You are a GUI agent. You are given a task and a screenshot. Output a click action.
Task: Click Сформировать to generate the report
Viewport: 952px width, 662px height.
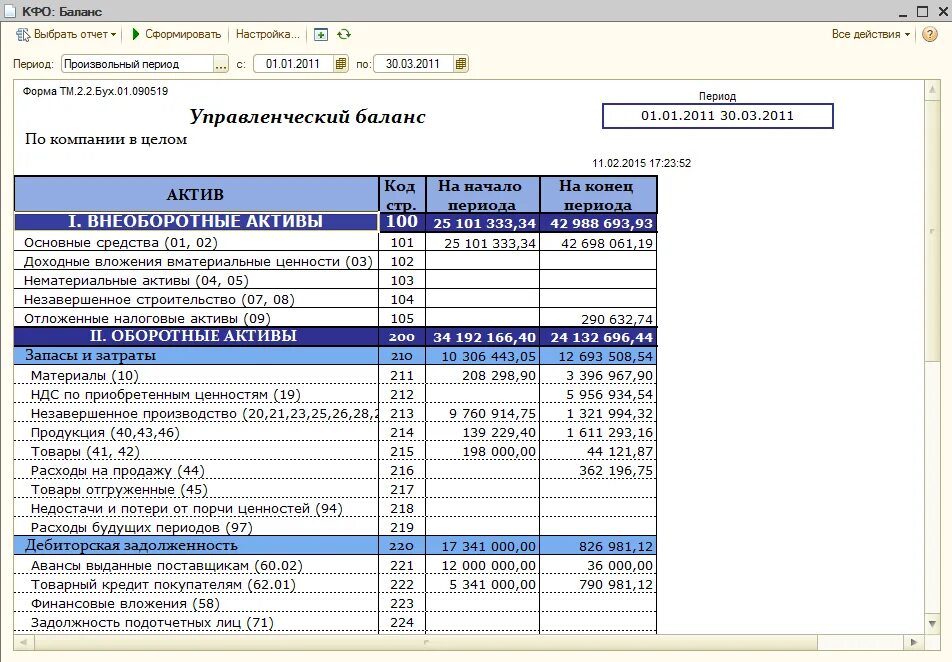tap(177, 35)
